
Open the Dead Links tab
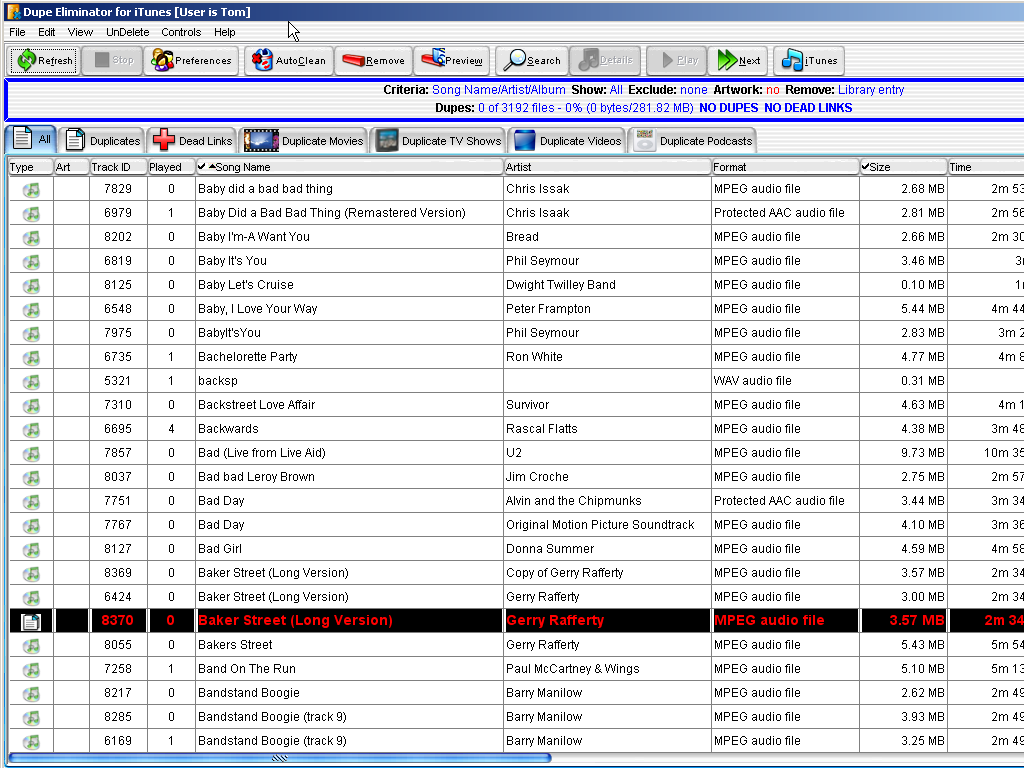(191, 140)
